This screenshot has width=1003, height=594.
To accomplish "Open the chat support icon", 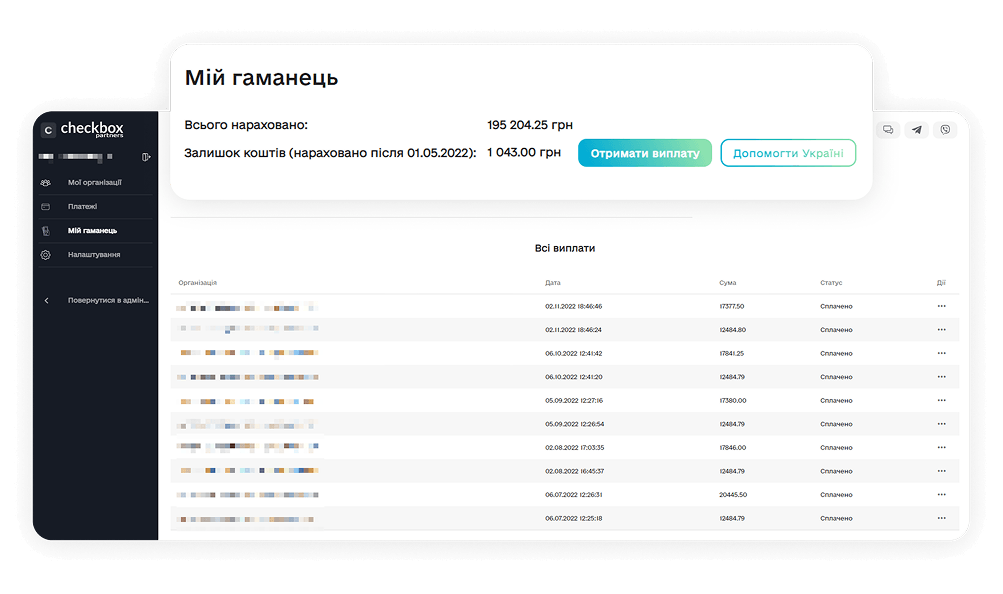I will [x=887, y=130].
